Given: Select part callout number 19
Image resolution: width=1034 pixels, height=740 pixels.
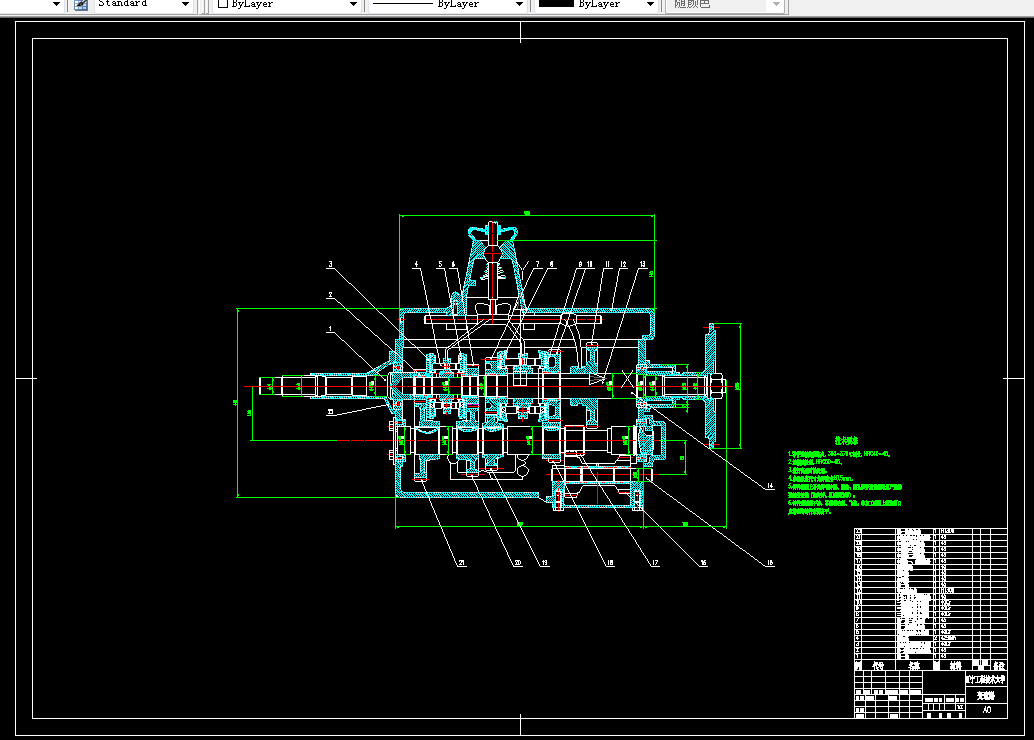Looking at the screenshot, I should [x=545, y=563].
